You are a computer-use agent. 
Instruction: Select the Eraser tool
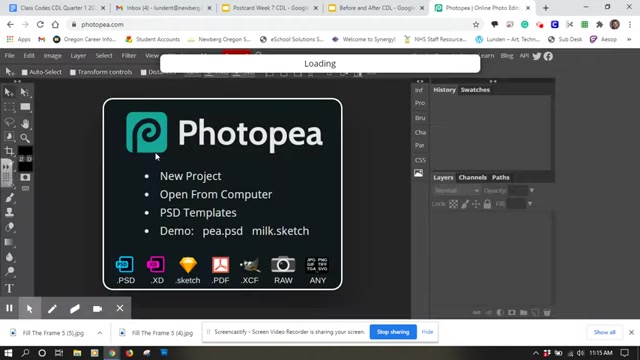click(x=9, y=227)
